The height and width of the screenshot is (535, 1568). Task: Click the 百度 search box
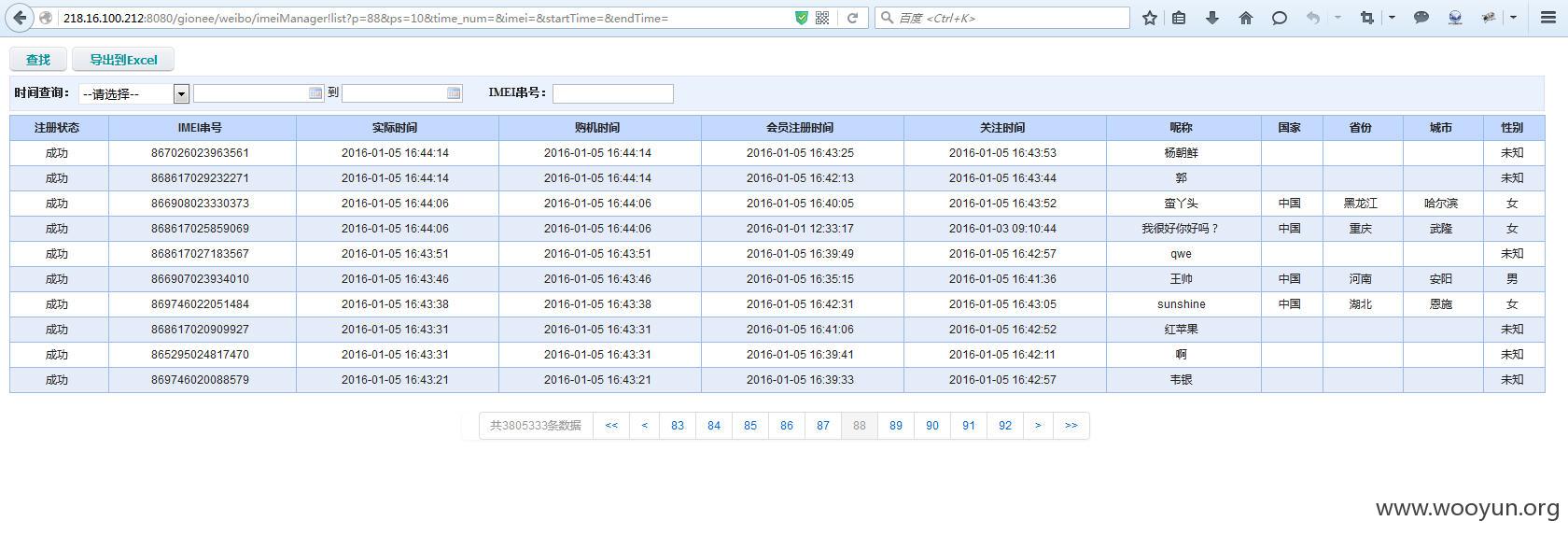pos(1002,18)
